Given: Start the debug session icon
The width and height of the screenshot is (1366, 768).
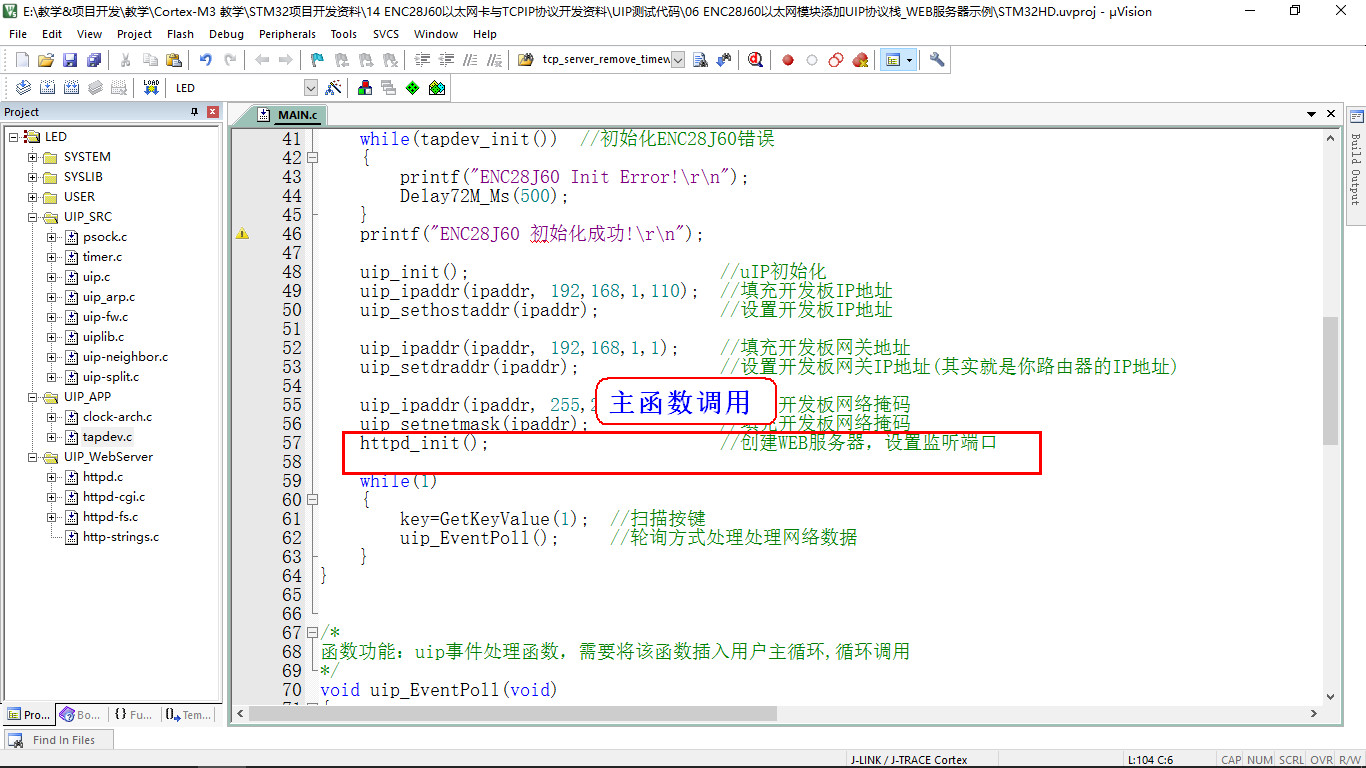Looking at the screenshot, I should pos(755,60).
